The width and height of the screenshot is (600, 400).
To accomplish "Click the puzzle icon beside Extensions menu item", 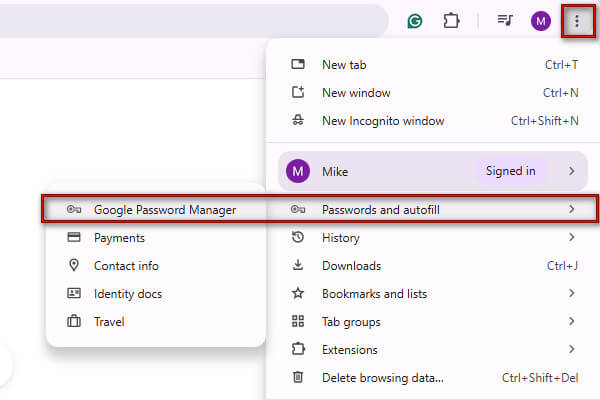I will pyautogui.click(x=298, y=349).
